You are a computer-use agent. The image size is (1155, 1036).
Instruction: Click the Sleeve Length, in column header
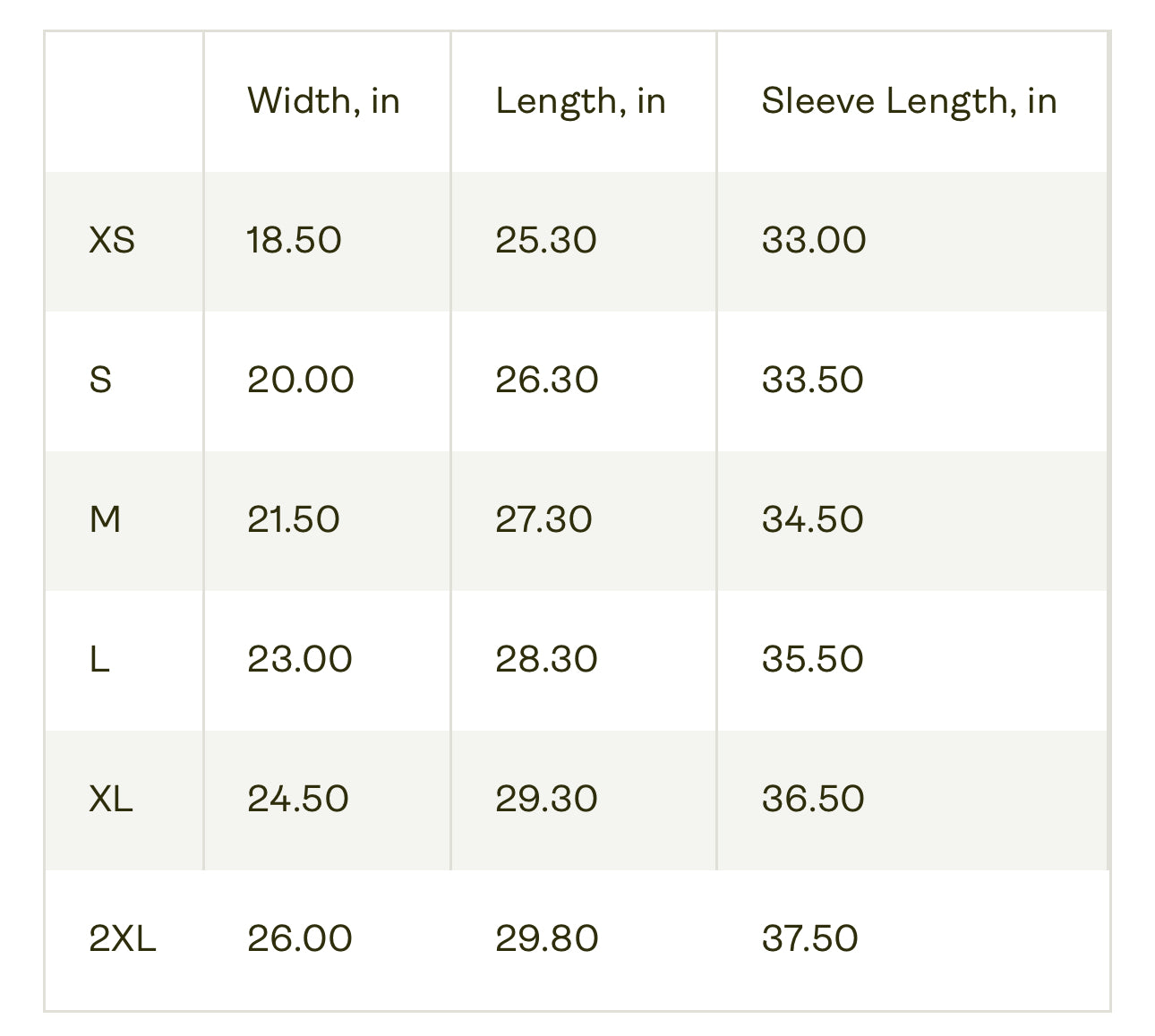909,101
